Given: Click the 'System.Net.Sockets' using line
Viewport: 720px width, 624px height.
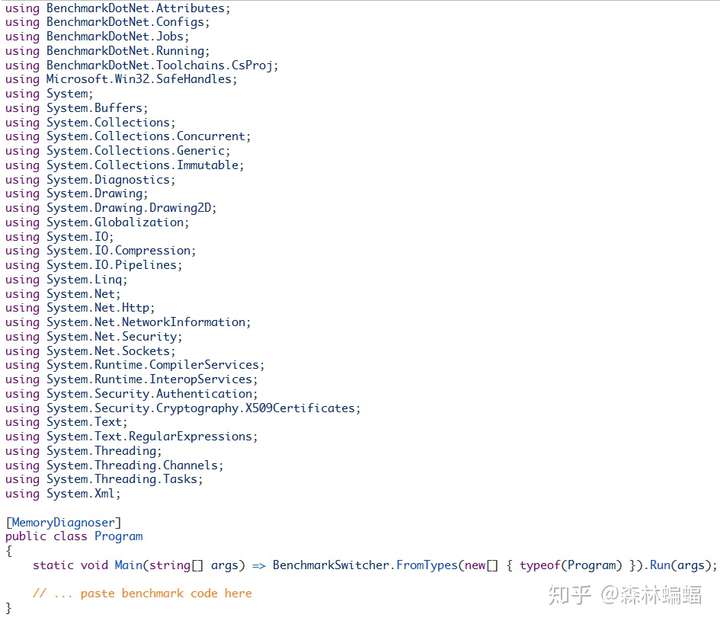Looking at the screenshot, I should (90, 351).
